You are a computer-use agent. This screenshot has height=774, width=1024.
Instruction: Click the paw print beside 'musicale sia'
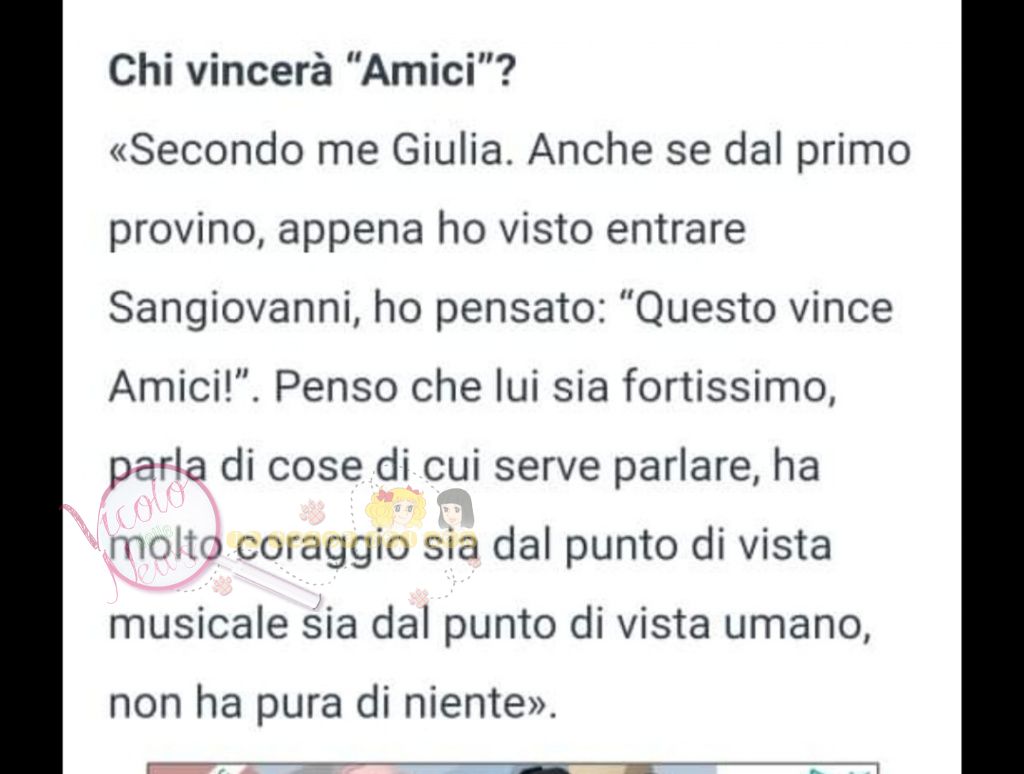pos(418,596)
